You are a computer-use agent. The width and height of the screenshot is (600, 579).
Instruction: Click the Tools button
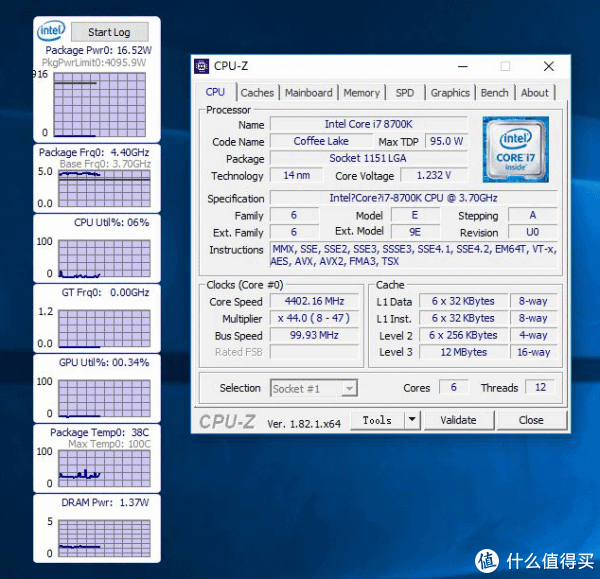coord(377,420)
